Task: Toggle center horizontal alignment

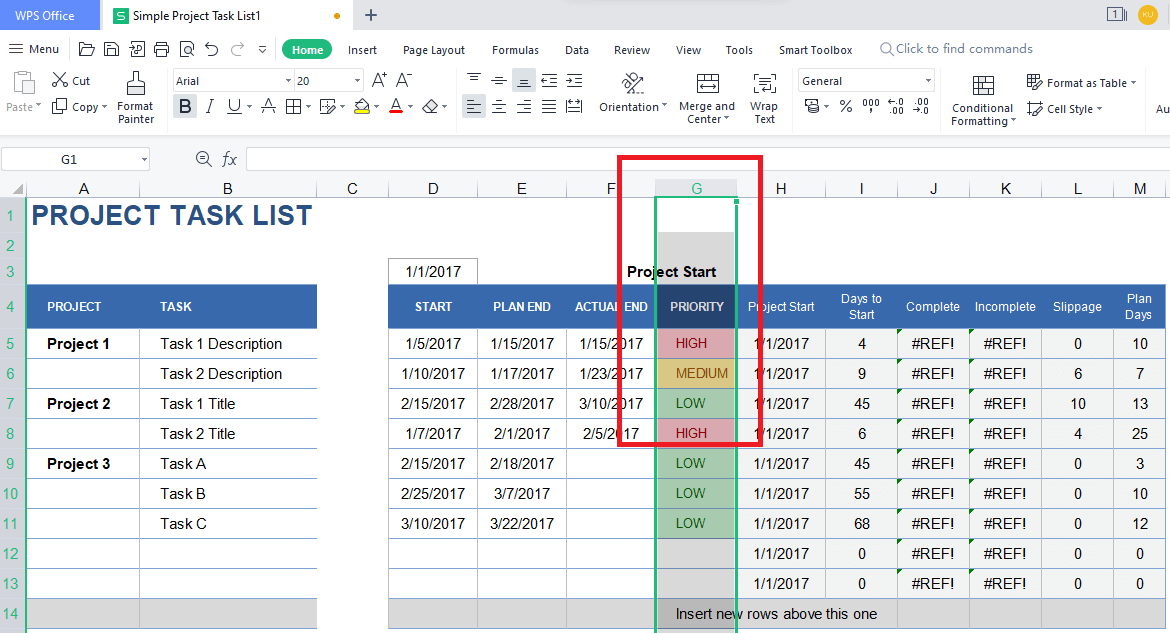Action: (499, 106)
